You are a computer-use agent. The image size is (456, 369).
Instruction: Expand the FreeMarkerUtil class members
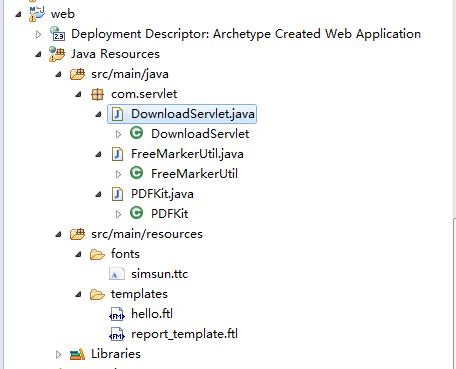pos(119,174)
